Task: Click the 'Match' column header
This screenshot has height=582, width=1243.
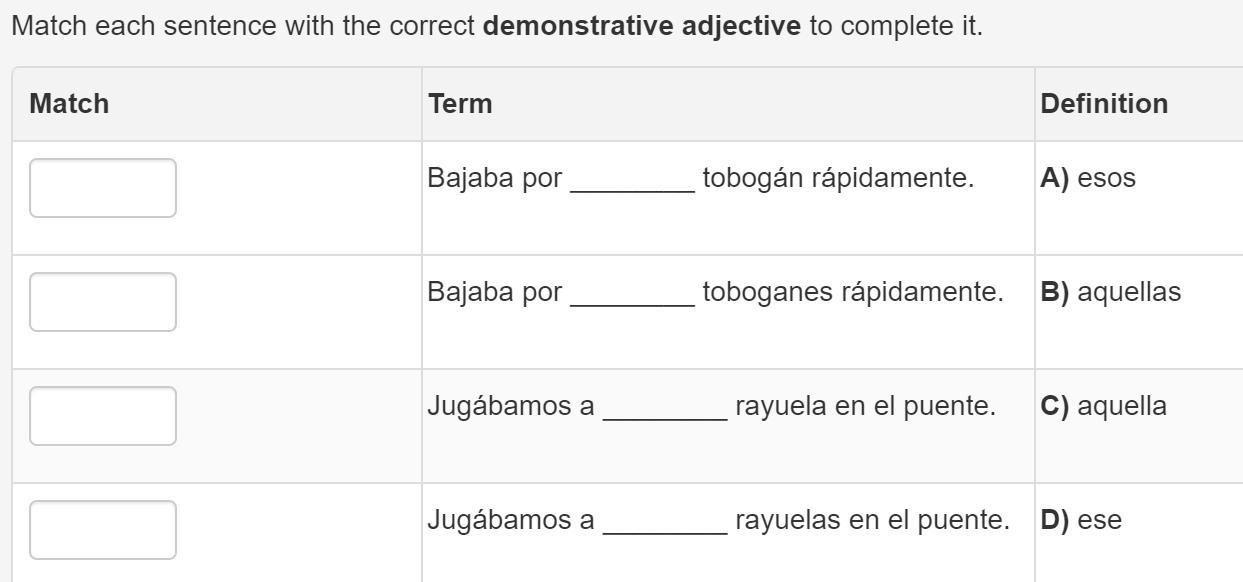Action: tap(69, 103)
